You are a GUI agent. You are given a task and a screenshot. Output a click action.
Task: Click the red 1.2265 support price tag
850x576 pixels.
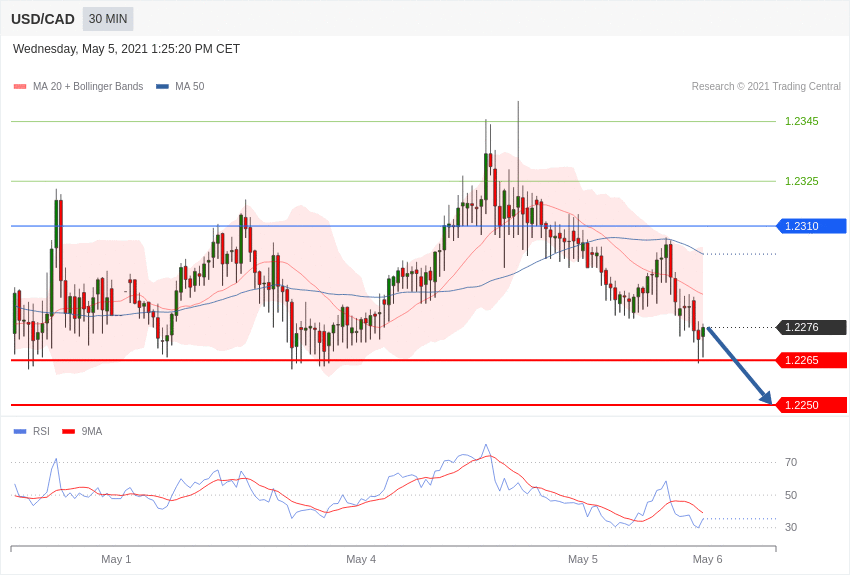[812, 360]
